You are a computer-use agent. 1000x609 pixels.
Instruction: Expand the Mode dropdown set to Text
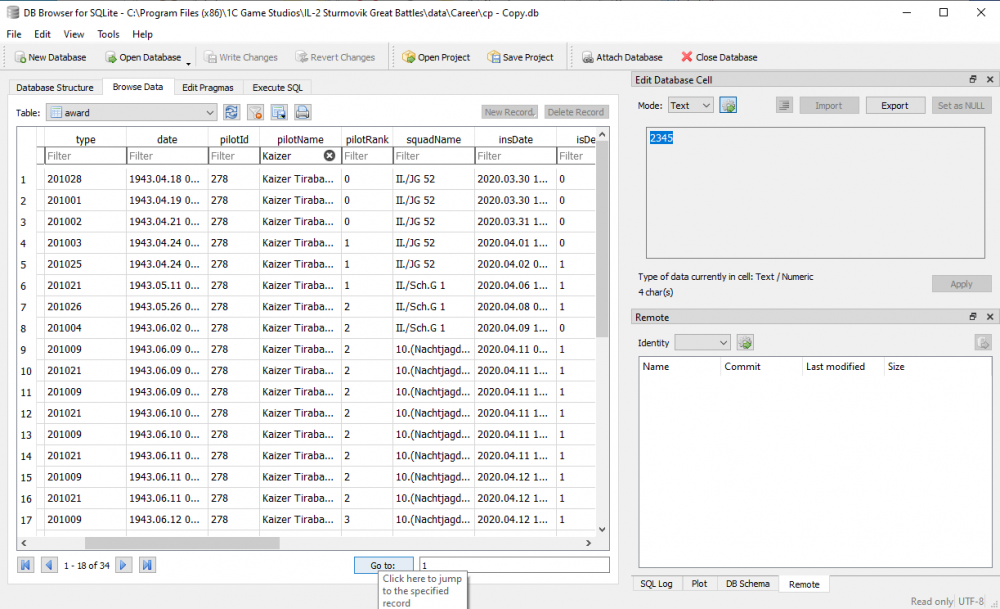point(690,105)
